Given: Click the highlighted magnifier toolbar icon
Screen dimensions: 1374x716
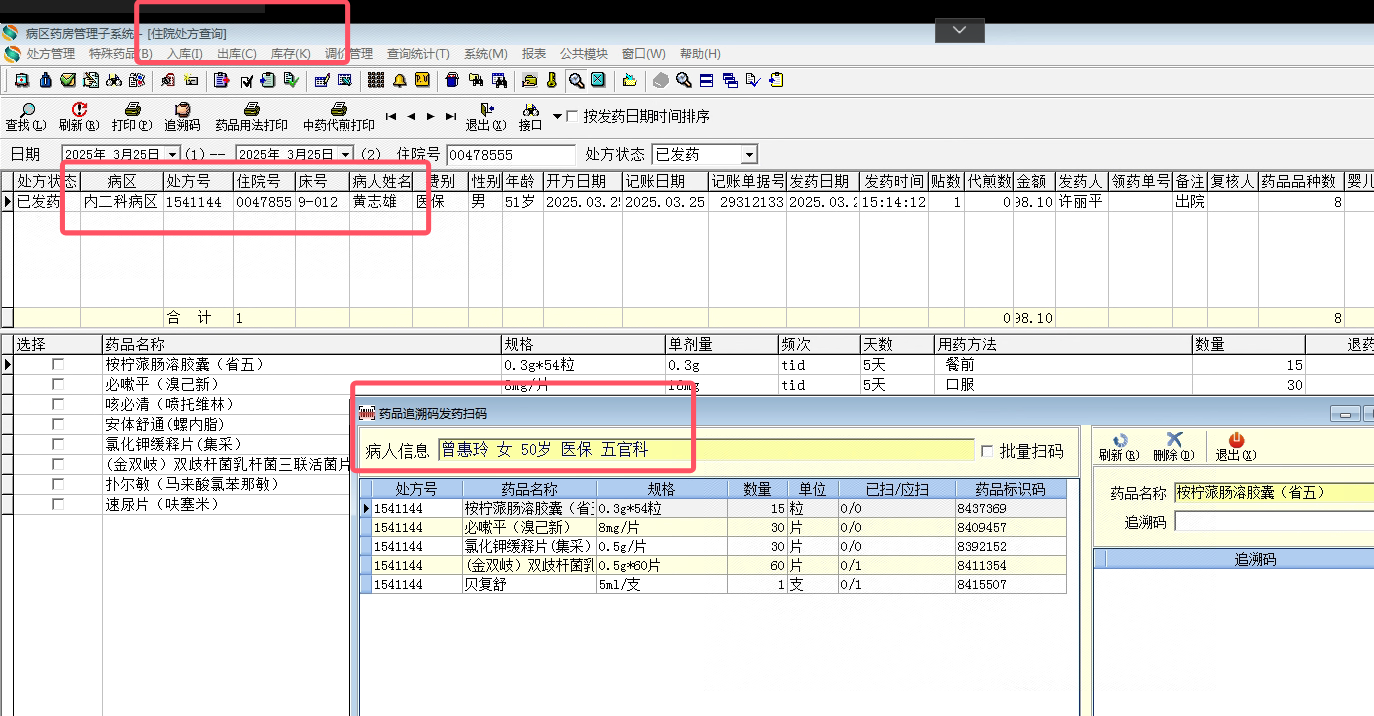Looking at the screenshot, I should 577,80.
